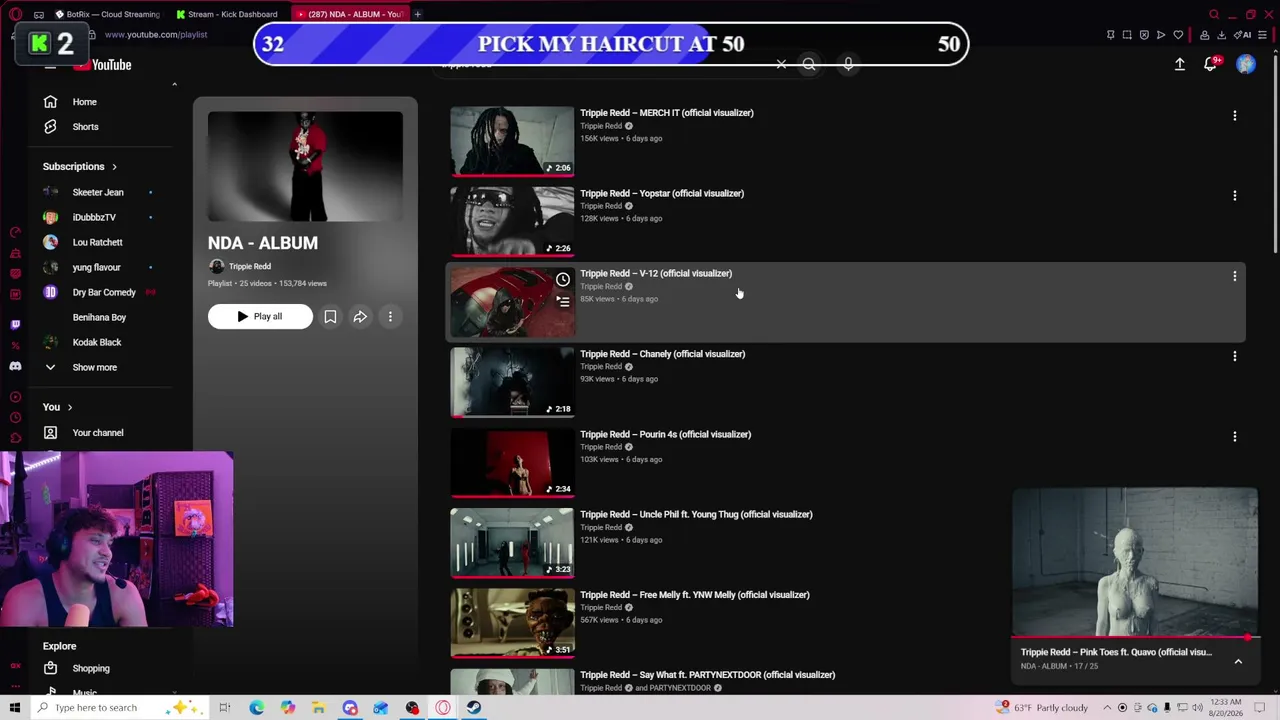Open a new browser tab
This screenshot has height=720, width=1280.
coord(418,14)
